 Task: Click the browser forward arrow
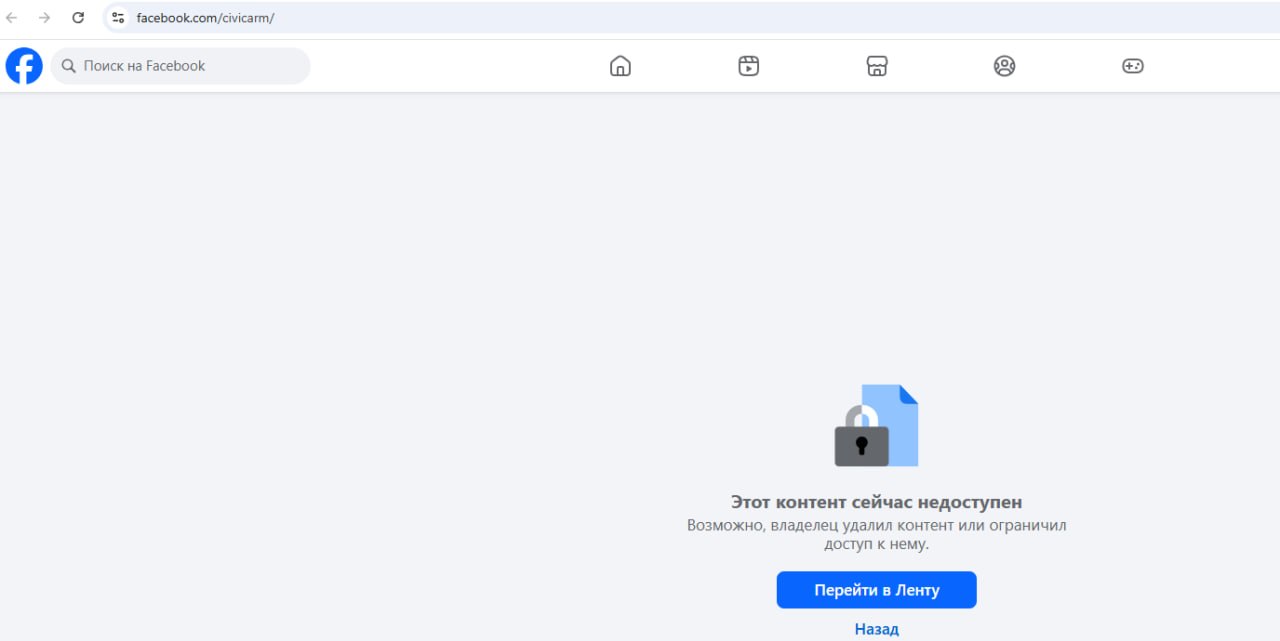(x=44, y=17)
